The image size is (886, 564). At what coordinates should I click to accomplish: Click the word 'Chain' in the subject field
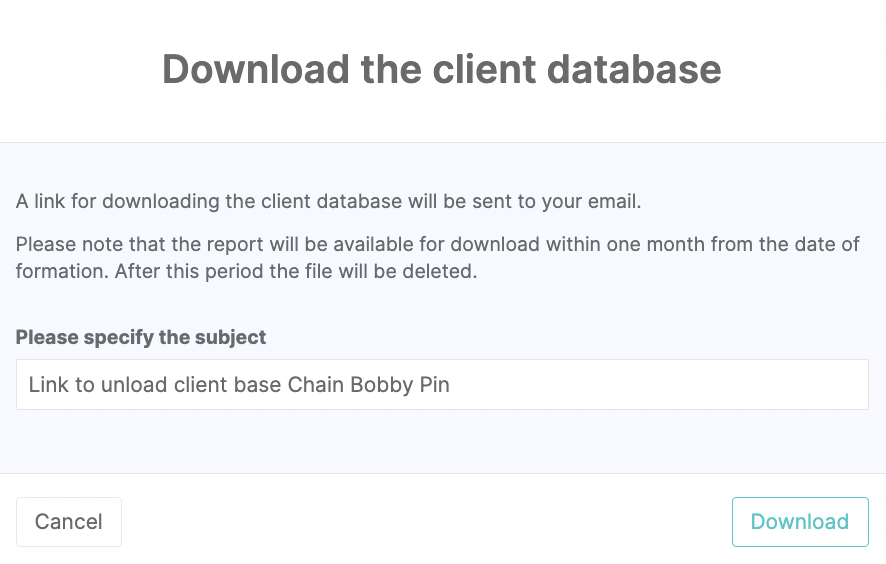(x=316, y=385)
